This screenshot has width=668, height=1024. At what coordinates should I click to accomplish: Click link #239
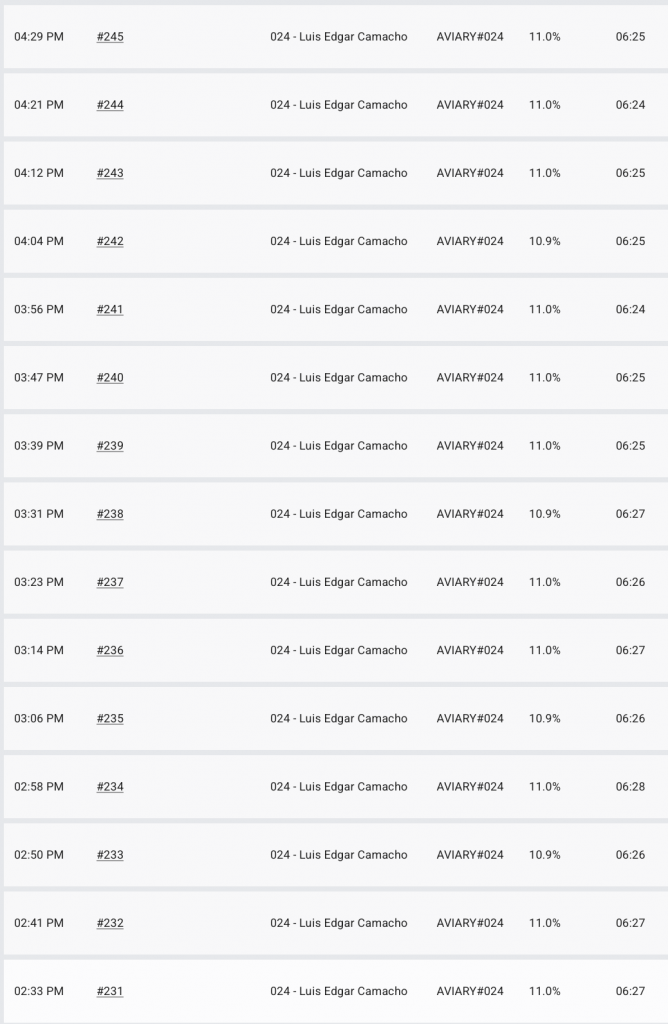pyautogui.click(x=110, y=445)
